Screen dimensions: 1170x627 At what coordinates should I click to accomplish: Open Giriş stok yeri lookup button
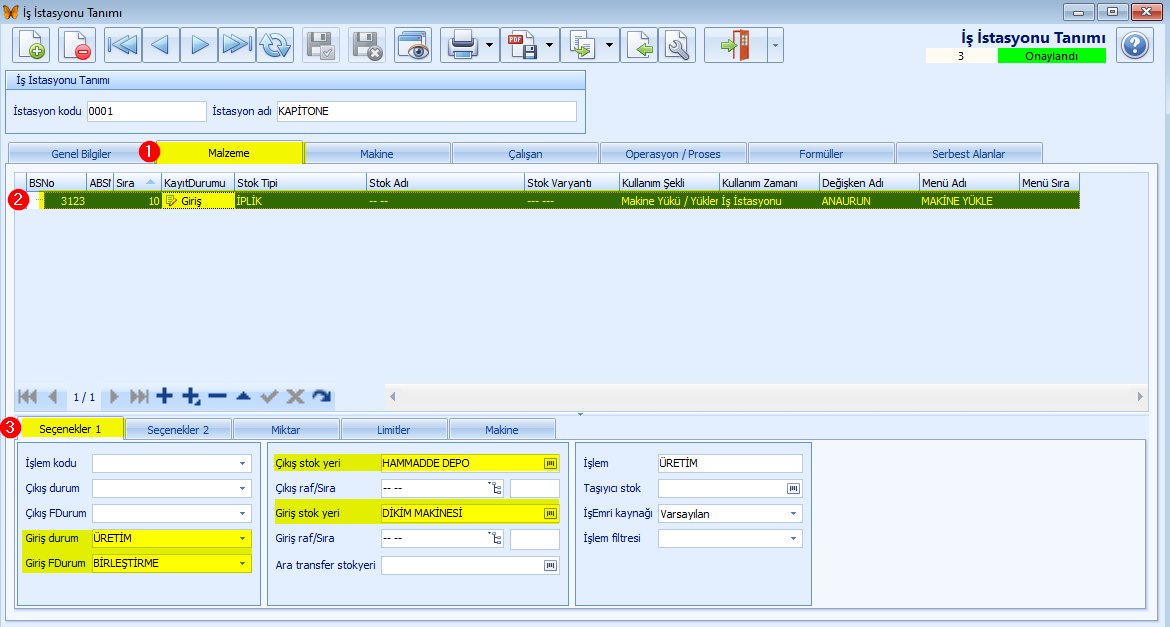point(551,514)
